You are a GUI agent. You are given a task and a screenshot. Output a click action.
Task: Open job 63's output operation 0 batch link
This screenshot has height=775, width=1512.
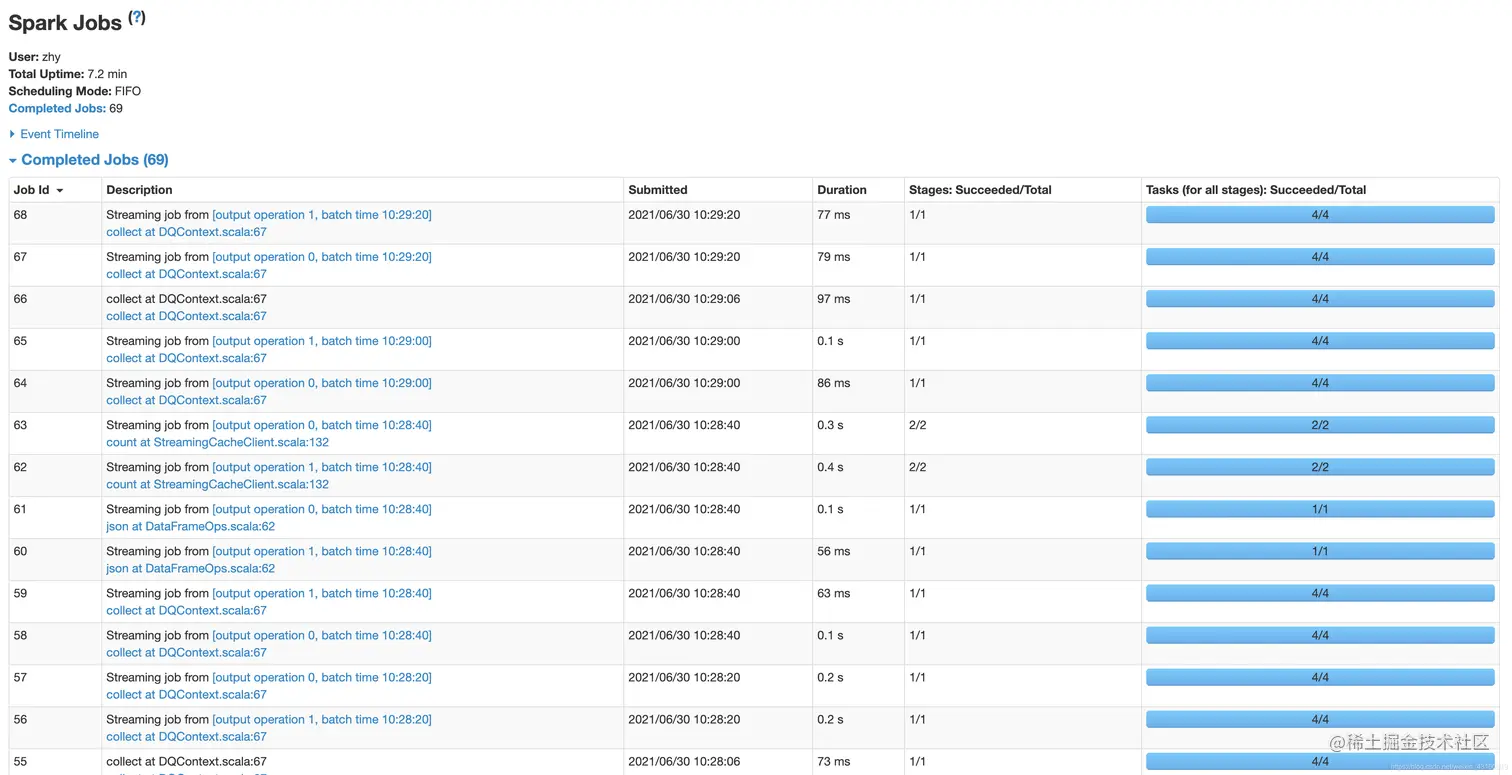point(322,425)
